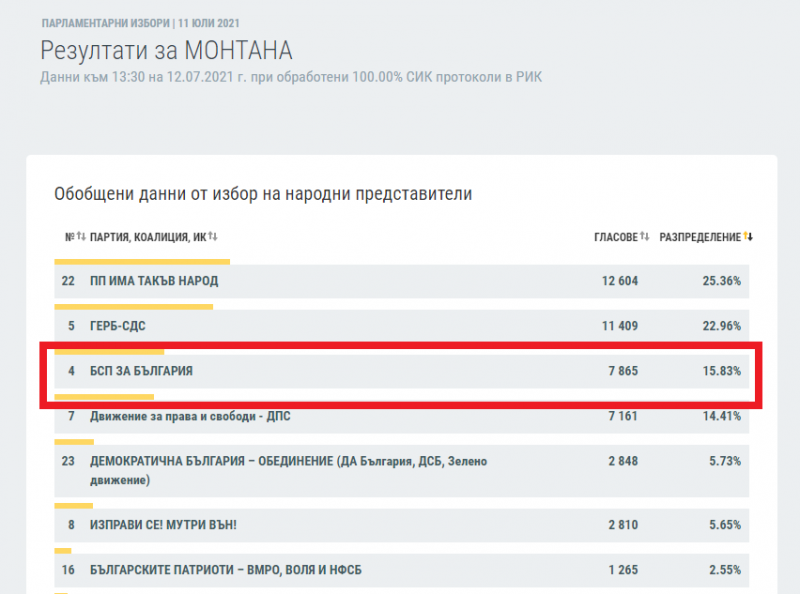Click sort arrows next to РАЗПРЕДЕЛЕНИЕ
Viewport: 800px width, 594px height.
click(x=747, y=237)
